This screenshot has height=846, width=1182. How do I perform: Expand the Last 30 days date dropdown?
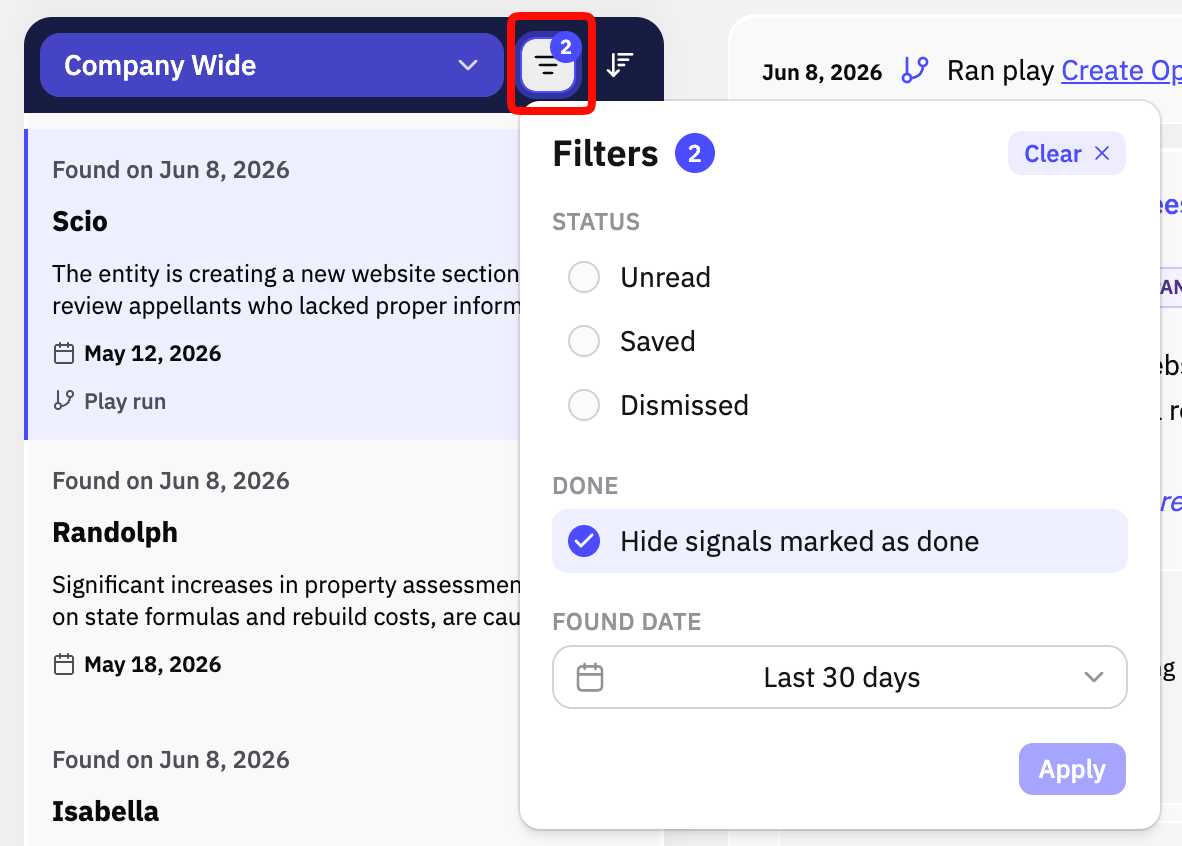point(840,677)
